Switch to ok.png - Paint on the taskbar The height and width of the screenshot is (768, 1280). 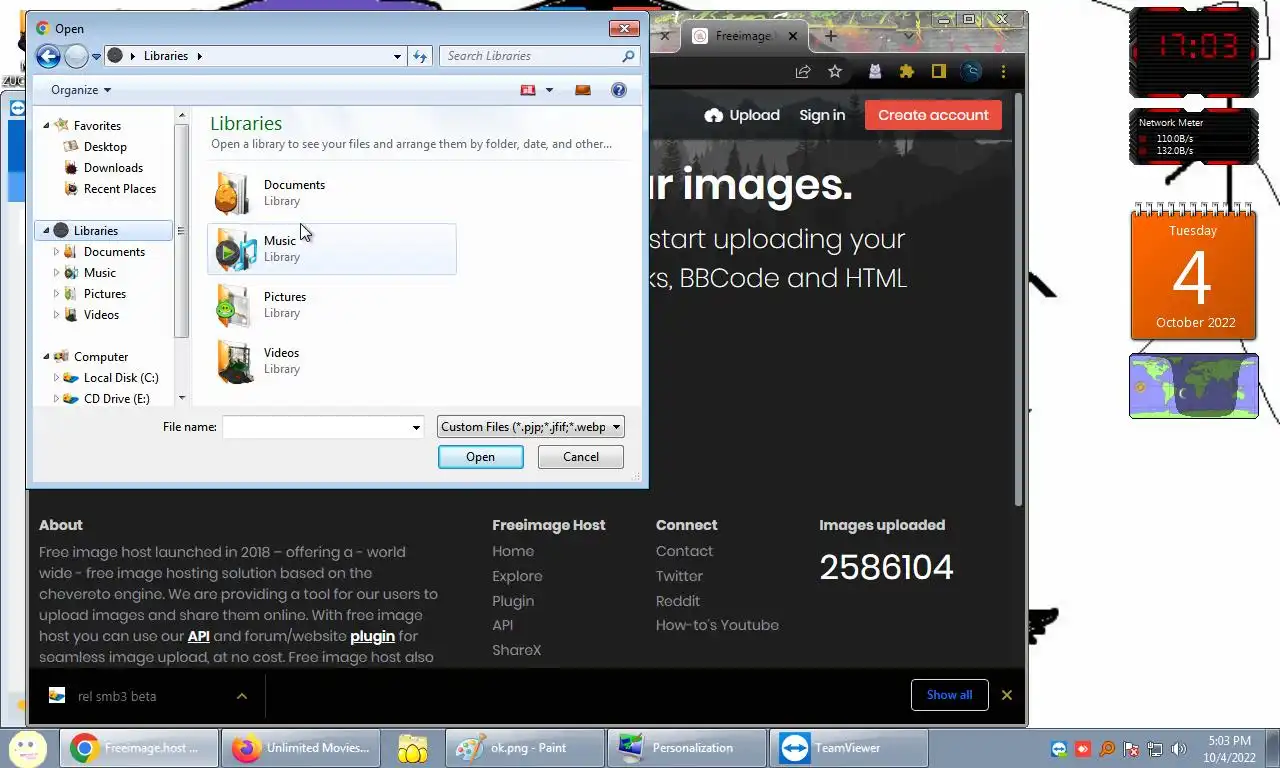pyautogui.click(x=526, y=748)
